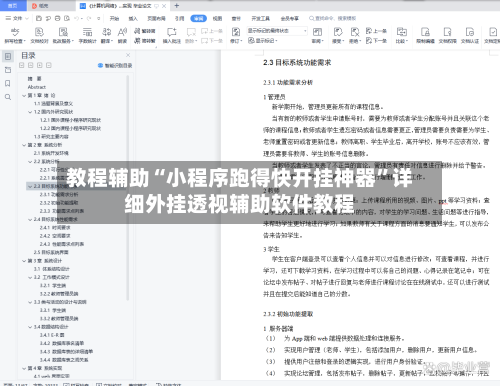Viewport: 500px width, 386px height.
Task: Open the 批改服务 tool
Action: click(x=63, y=35)
